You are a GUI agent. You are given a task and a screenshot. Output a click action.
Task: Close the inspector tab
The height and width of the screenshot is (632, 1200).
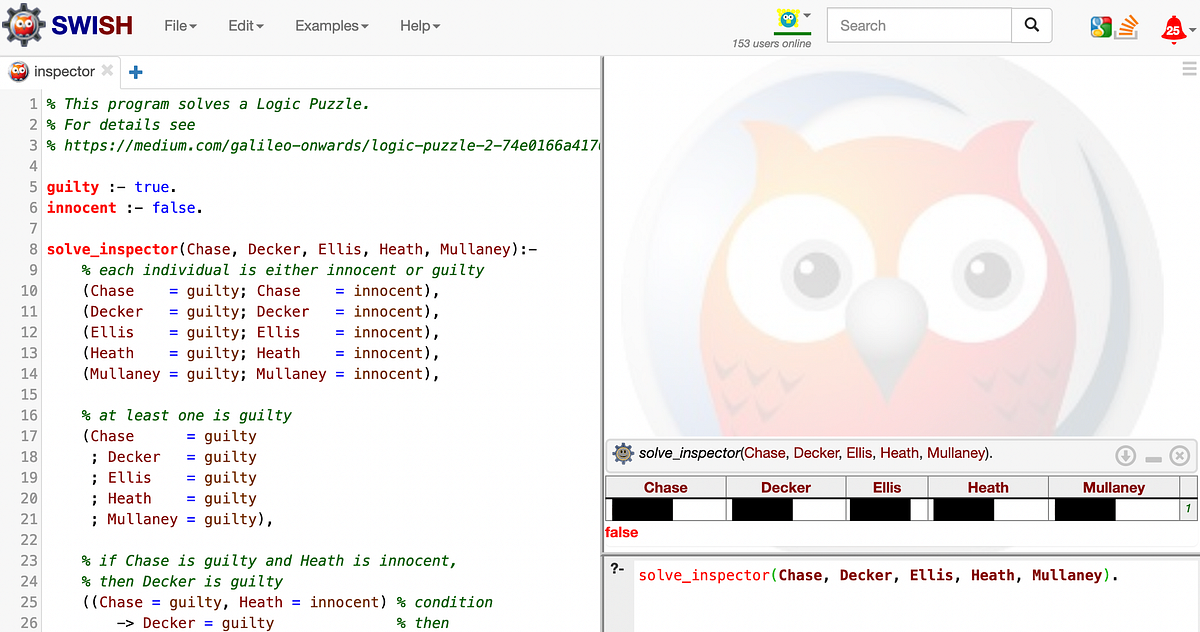click(x=107, y=70)
